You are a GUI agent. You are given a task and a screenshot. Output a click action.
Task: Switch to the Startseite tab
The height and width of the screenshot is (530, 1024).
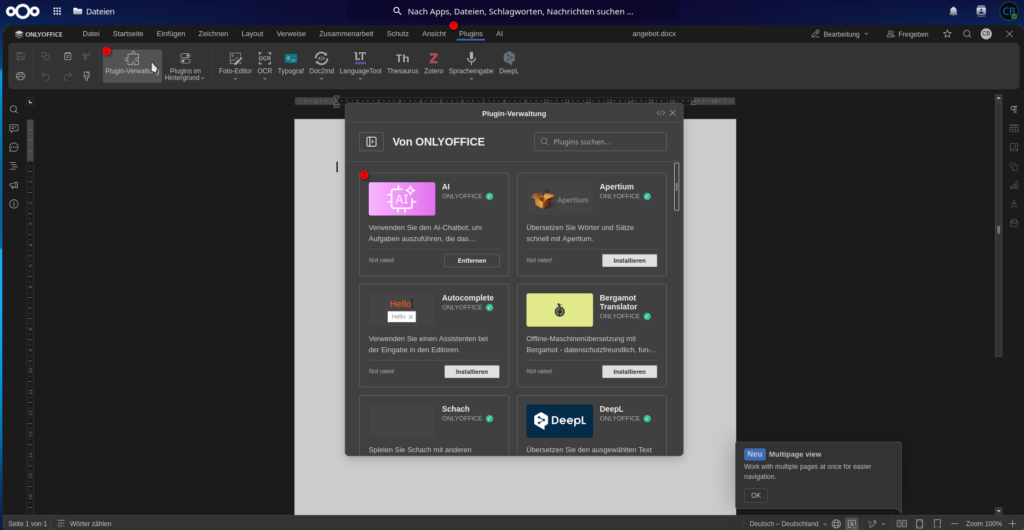point(128,34)
